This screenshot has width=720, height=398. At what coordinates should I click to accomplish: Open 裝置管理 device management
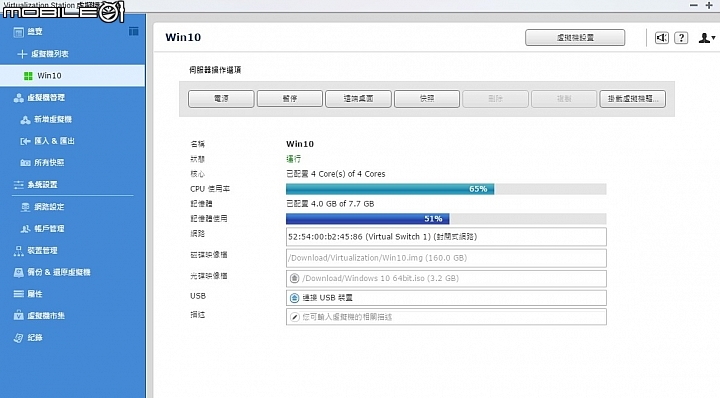(36, 251)
